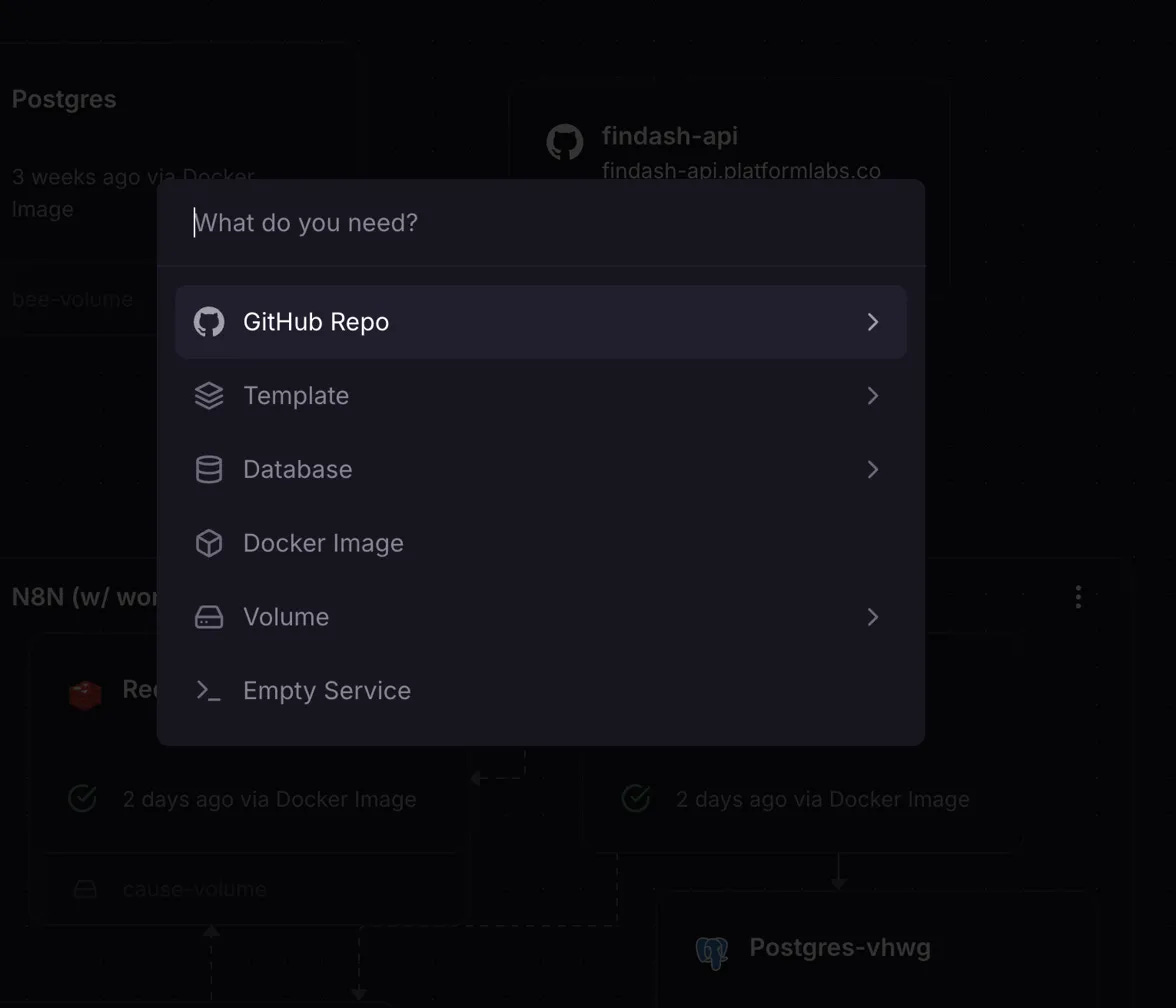This screenshot has width=1176, height=1008.
Task: Choose the Template menu entry
Action: (540, 395)
